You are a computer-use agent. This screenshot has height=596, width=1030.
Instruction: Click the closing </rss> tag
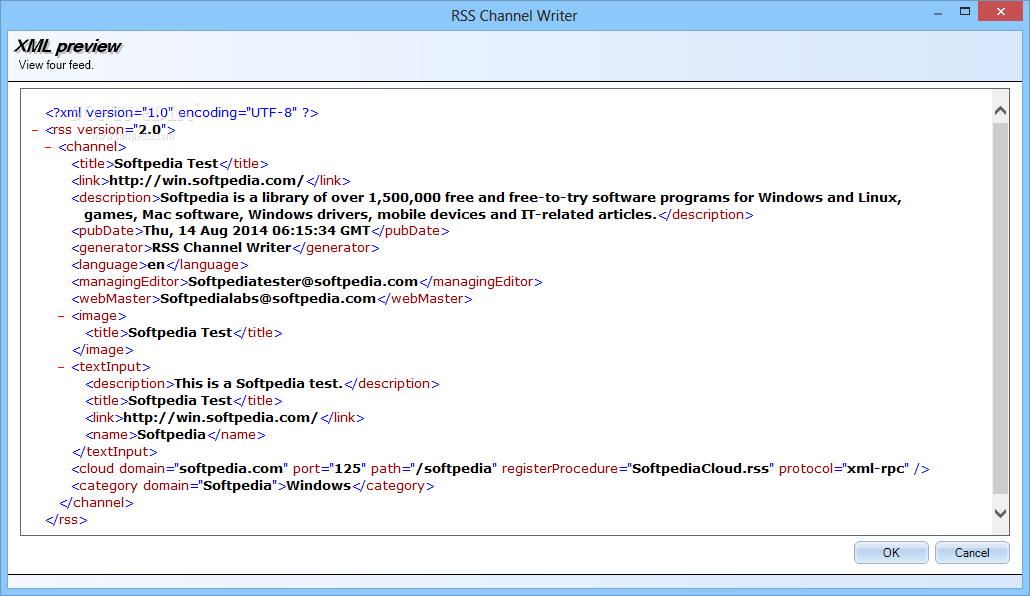[x=66, y=520]
